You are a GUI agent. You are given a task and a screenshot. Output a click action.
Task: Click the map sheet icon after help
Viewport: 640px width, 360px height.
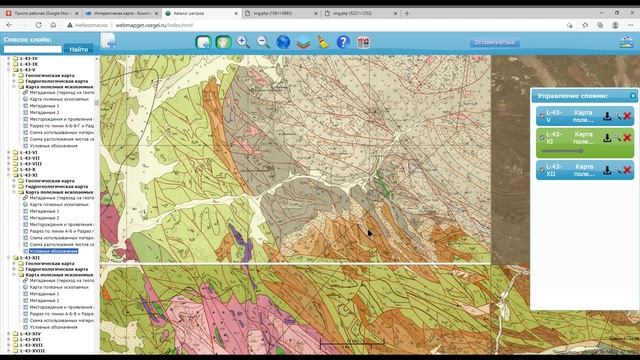point(363,42)
